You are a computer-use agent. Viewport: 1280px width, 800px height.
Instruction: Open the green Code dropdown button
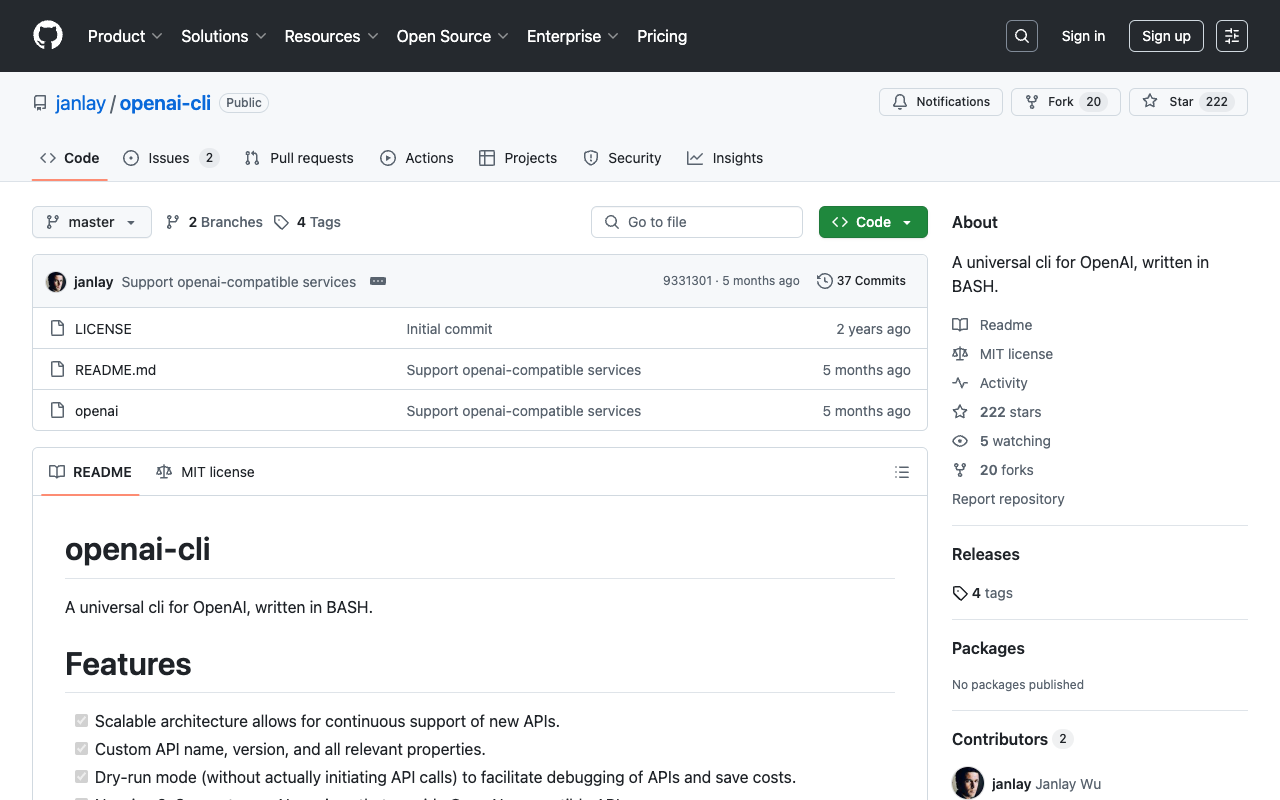[x=873, y=222]
